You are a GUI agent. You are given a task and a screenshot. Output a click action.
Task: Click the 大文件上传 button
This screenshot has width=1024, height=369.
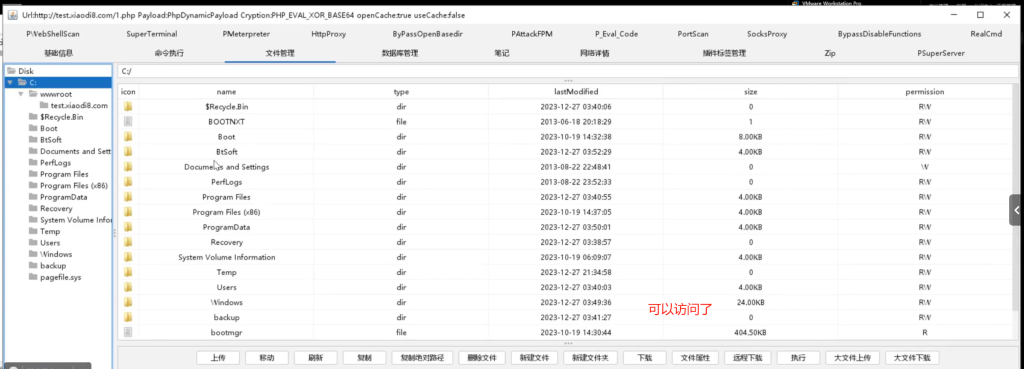tap(853, 358)
